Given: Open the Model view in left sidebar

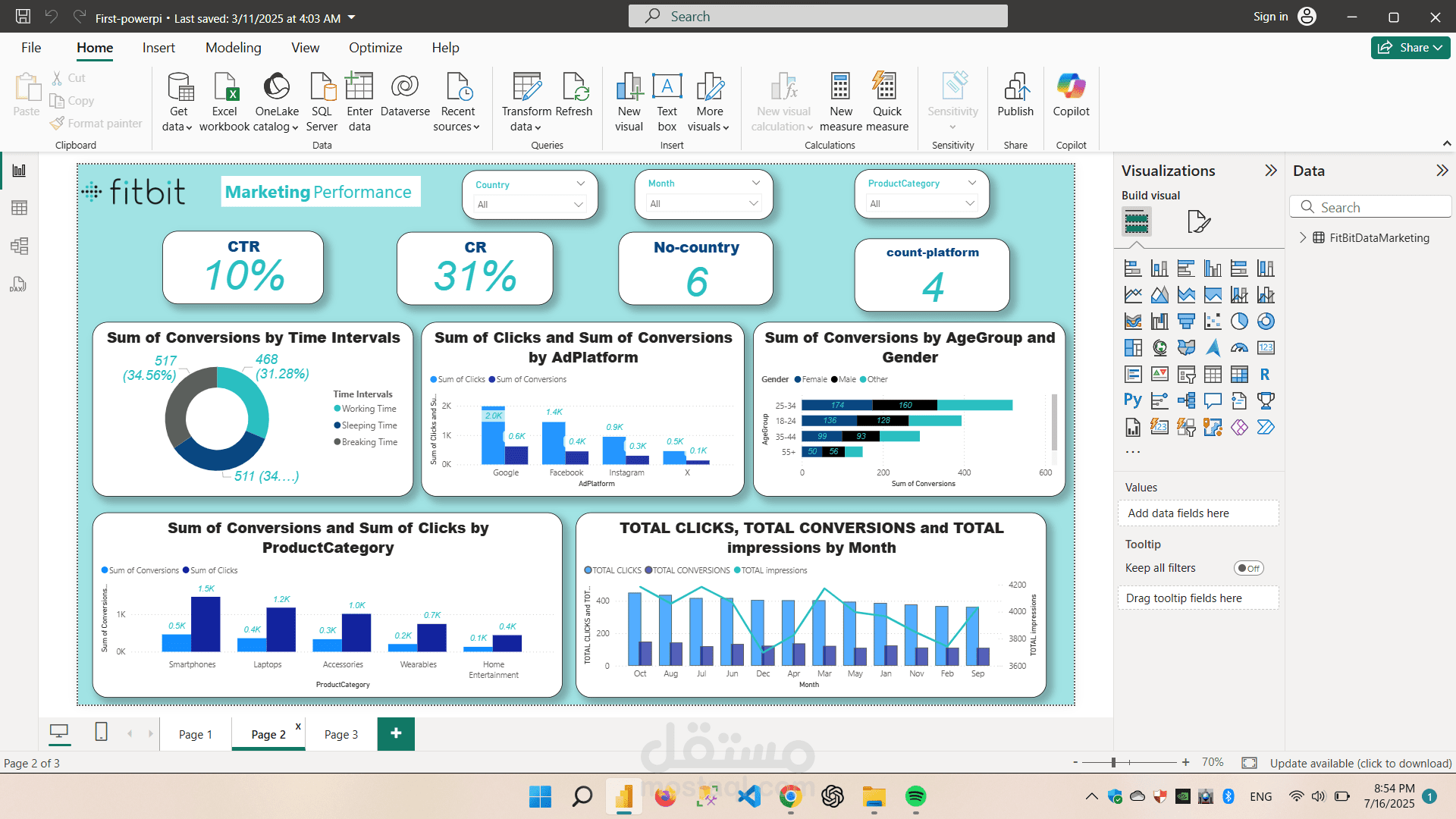Looking at the screenshot, I should click(x=19, y=246).
